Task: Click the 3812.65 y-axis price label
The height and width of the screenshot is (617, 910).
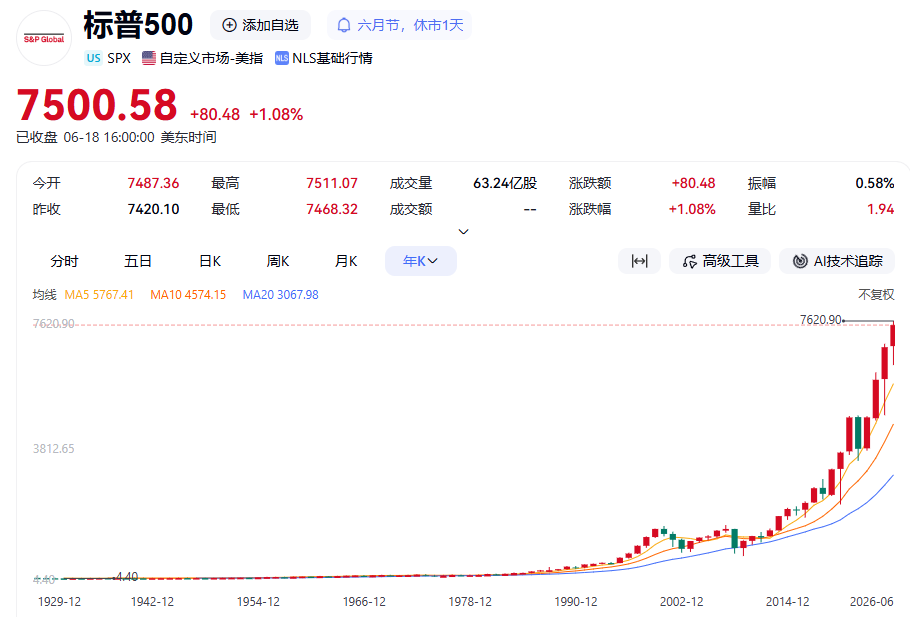Action: (53, 449)
